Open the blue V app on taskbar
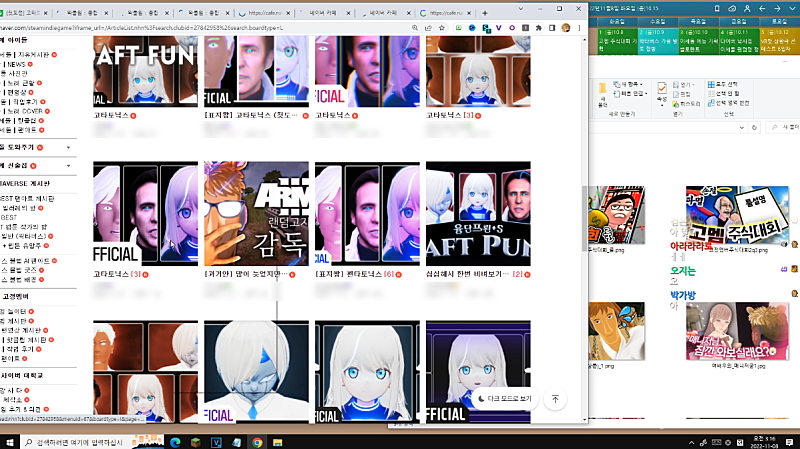 [216, 442]
